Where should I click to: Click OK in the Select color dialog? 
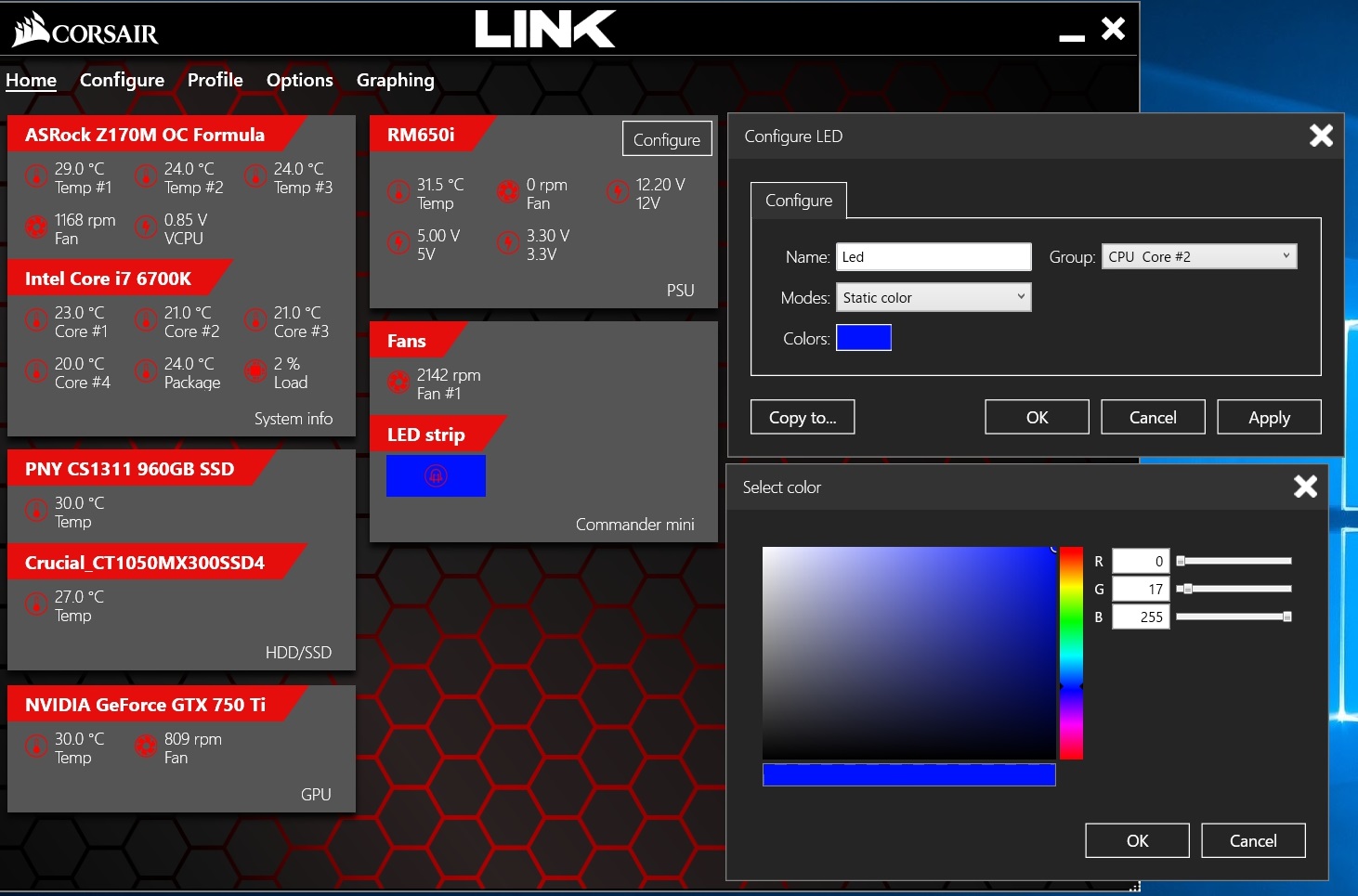[1137, 840]
